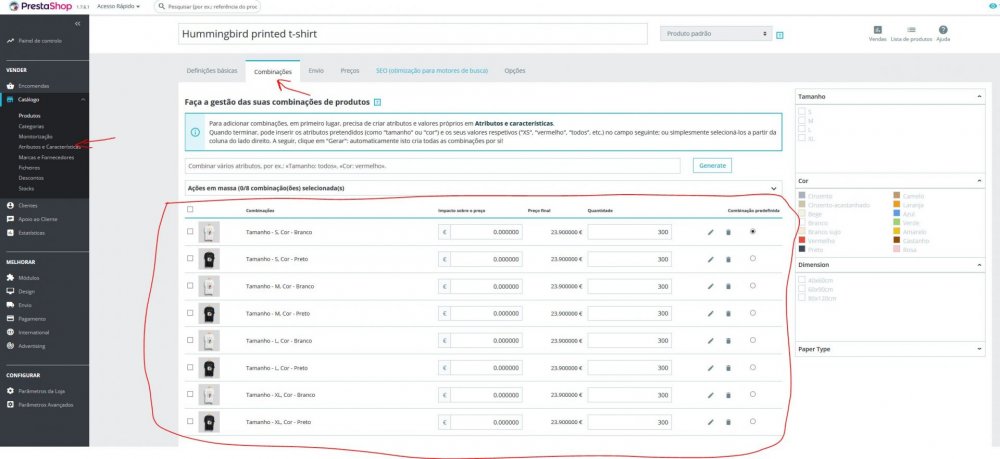
Task: Open the Preços tab
Action: [x=349, y=71]
